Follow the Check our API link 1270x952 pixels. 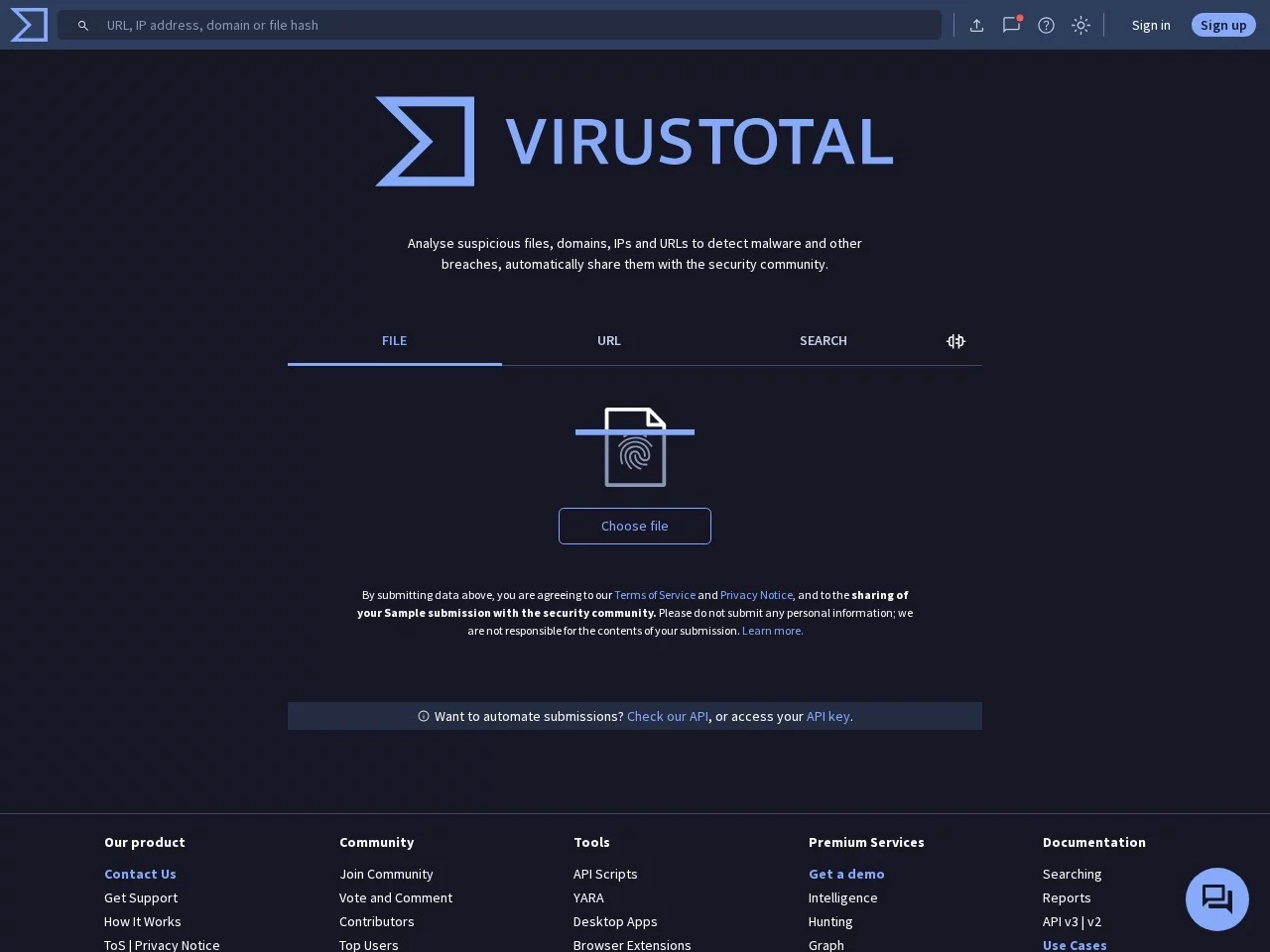667,716
